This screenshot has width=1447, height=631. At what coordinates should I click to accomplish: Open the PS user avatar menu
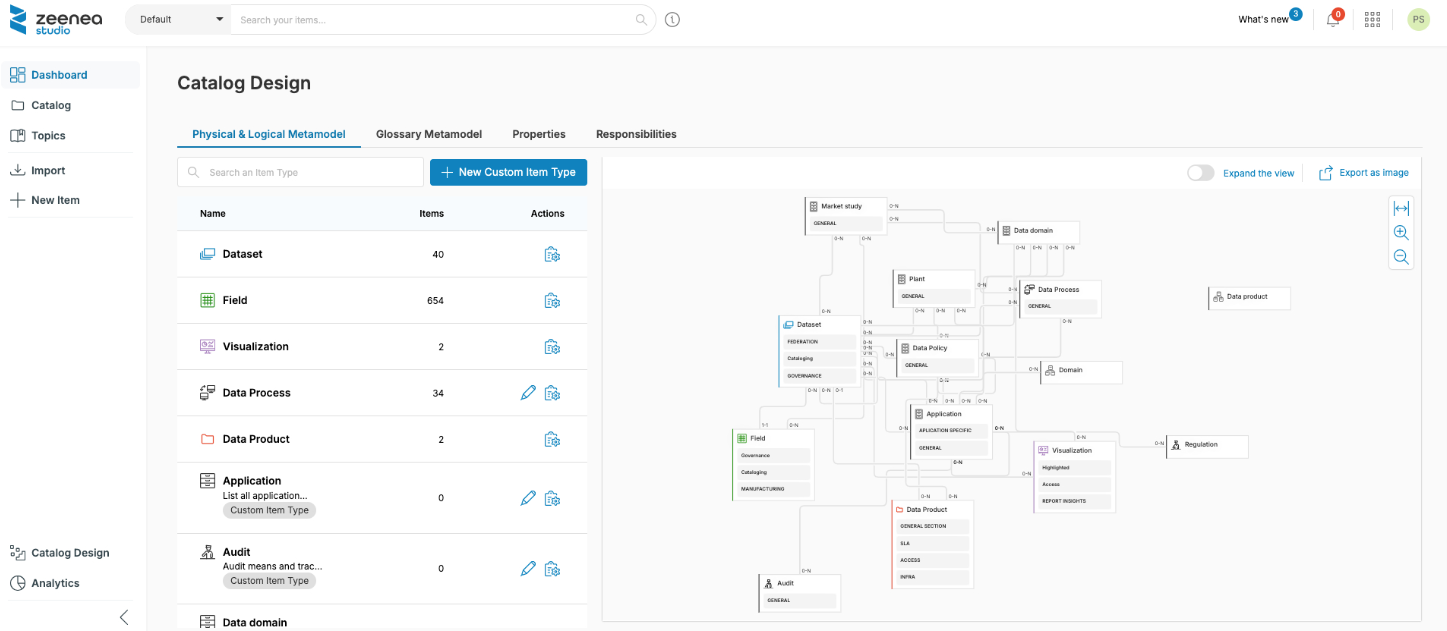click(1418, 20)
